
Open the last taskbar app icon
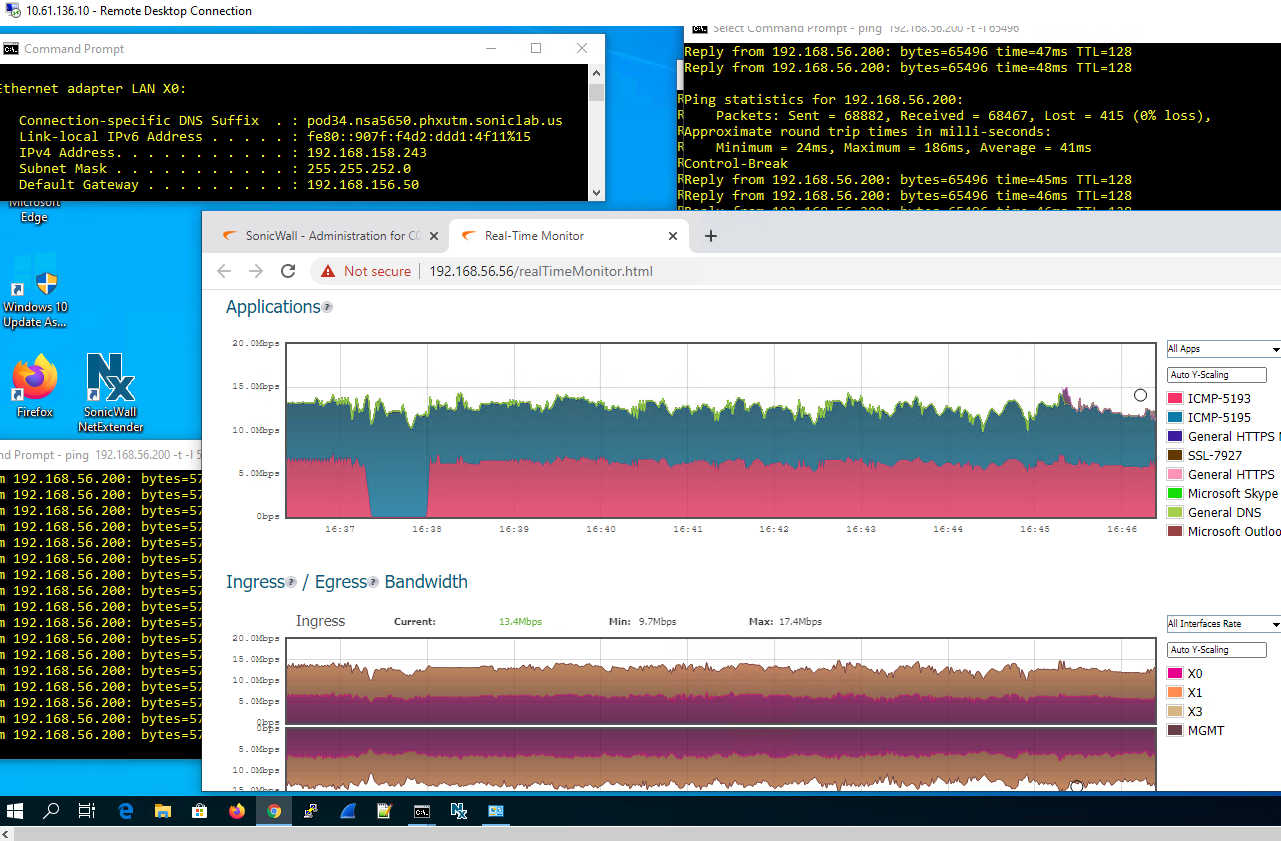click(496, 811)
